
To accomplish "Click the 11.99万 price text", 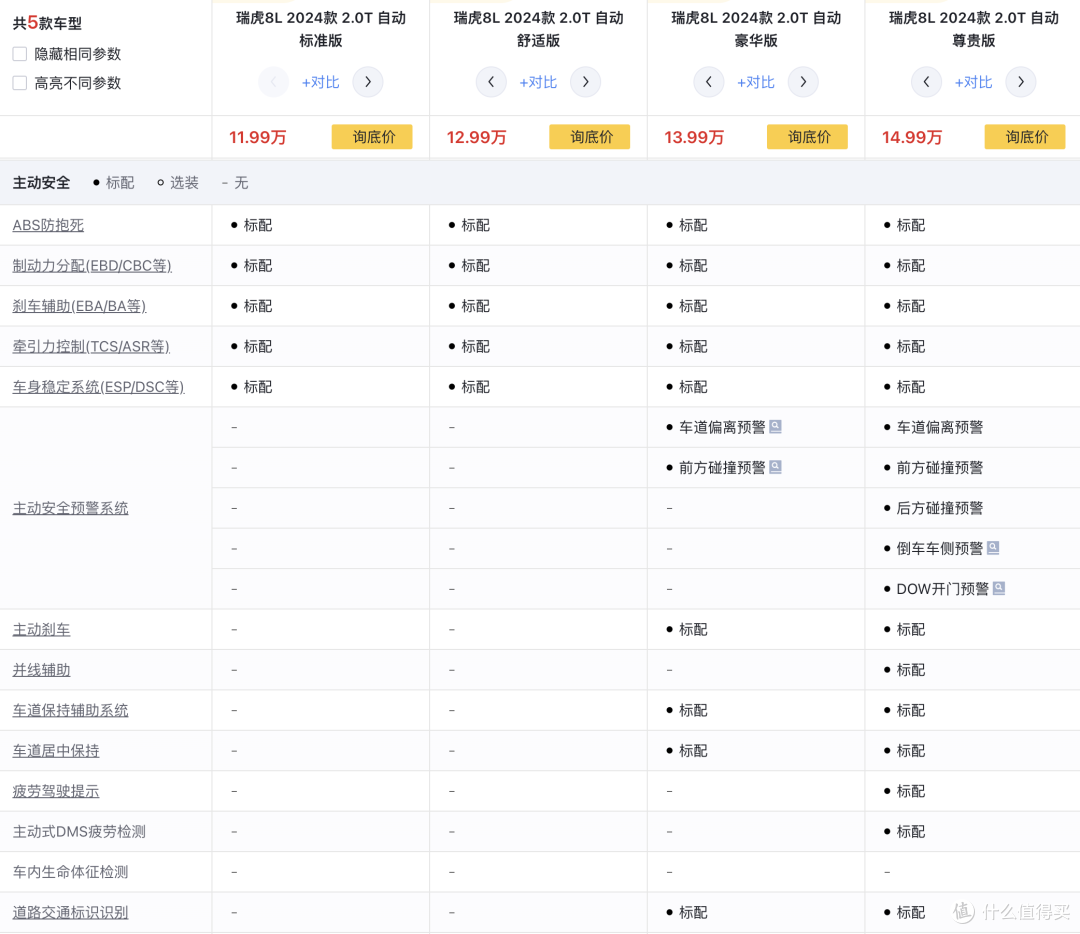I will pyautogui.click(x=258, y=137).
